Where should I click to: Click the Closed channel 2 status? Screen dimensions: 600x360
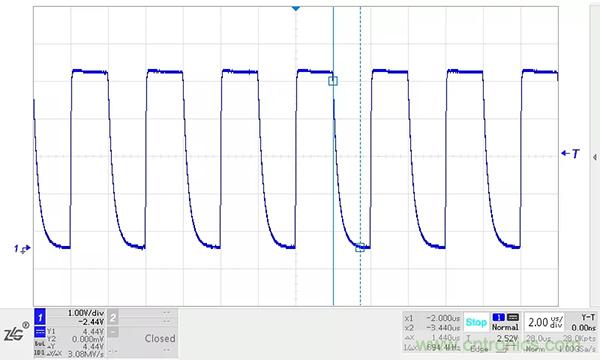click(160, 338)
